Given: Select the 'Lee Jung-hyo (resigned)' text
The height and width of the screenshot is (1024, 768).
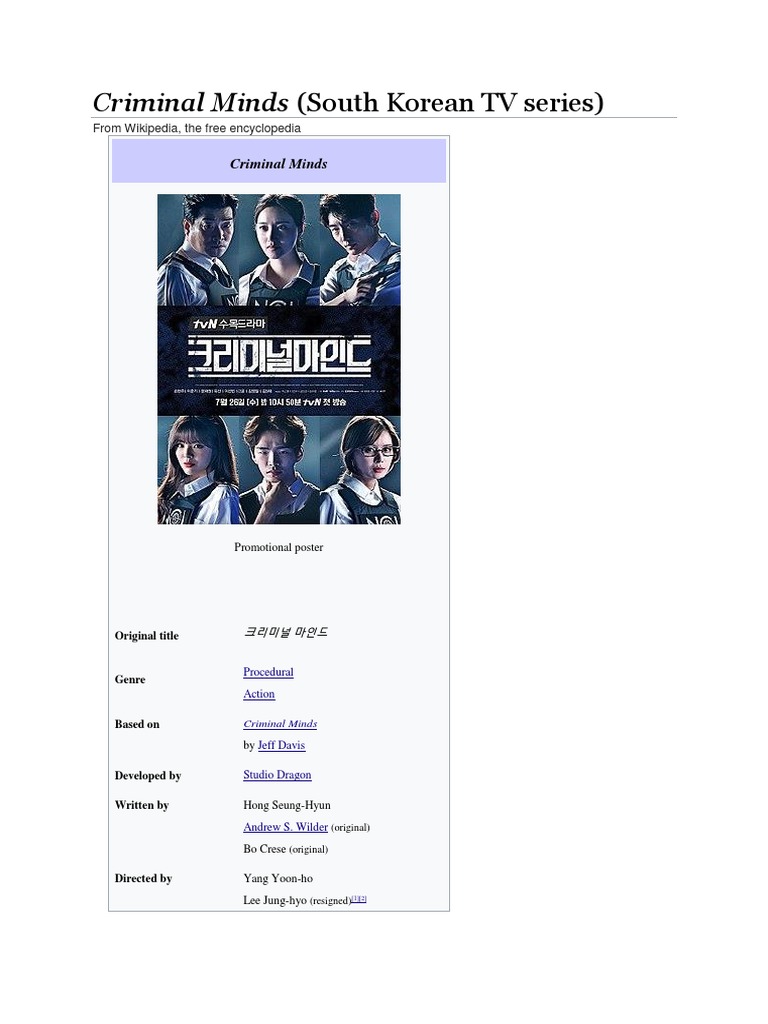Looking at the screenshot, I should pyautogui.click(x=297, y=901).
